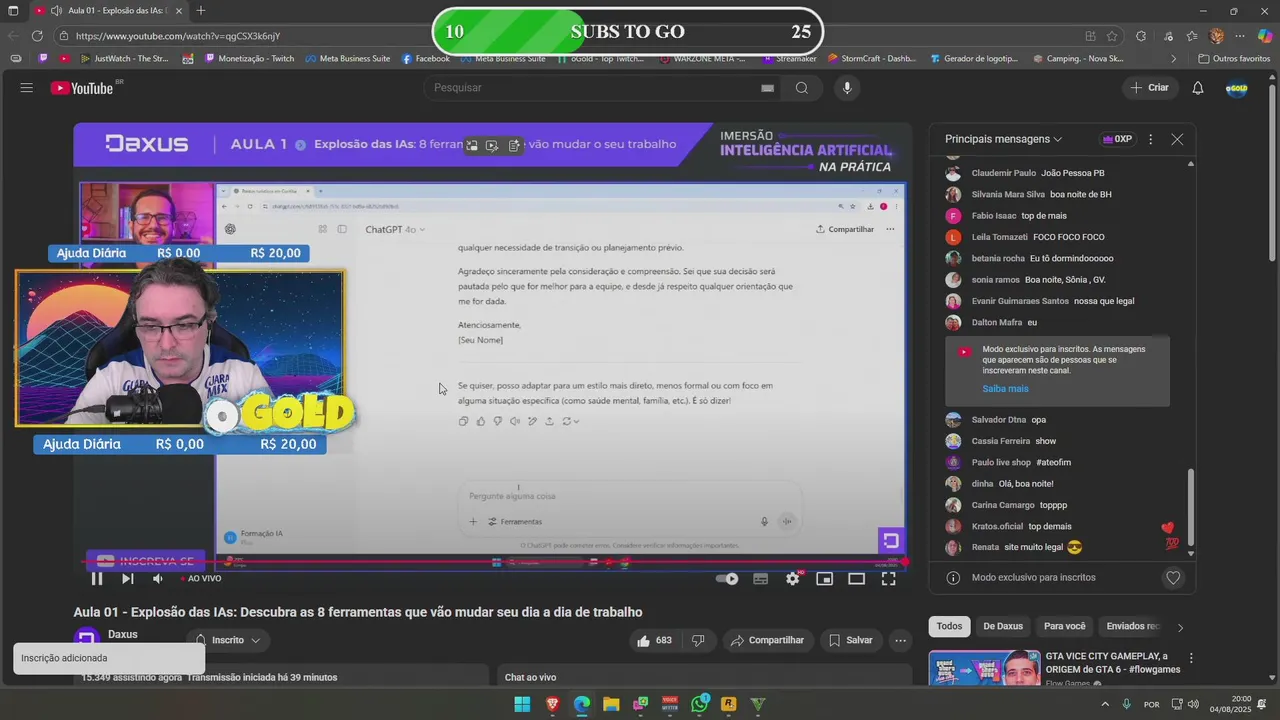Toggle subtitles in the player
Screen dimensions: 1280x720
760,578
